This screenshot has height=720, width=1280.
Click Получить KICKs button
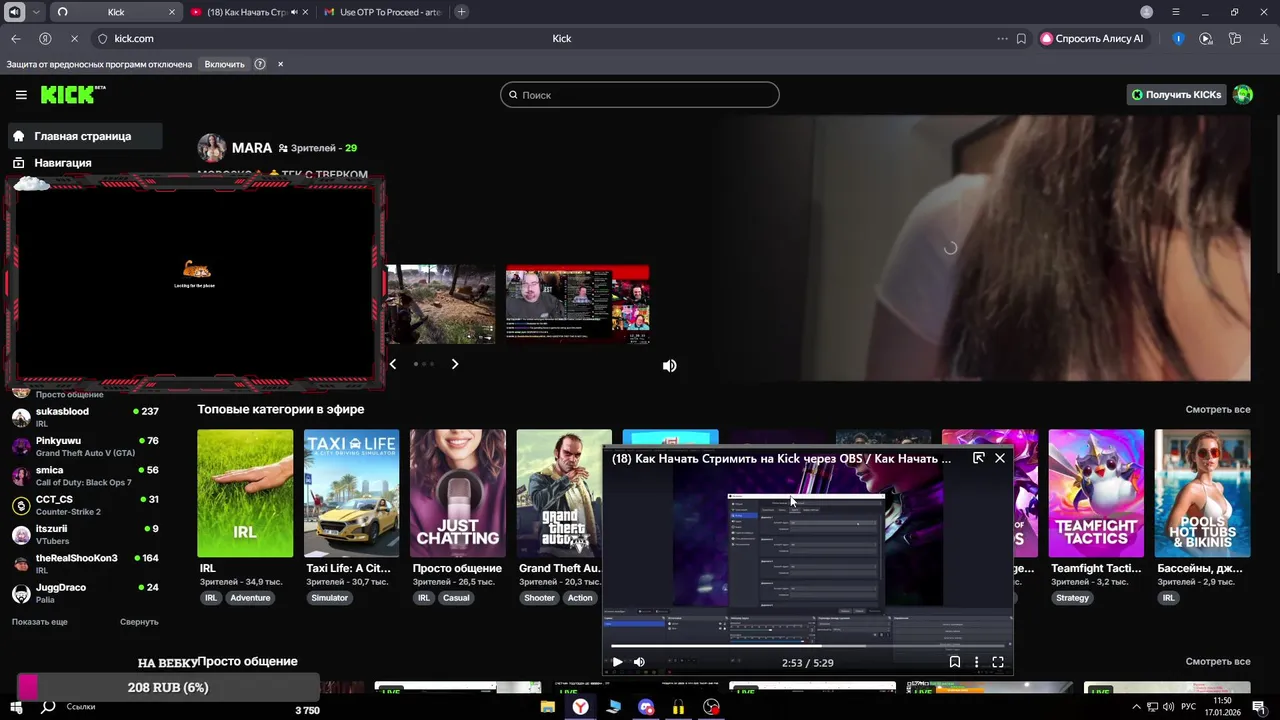tap(1176, 95)
